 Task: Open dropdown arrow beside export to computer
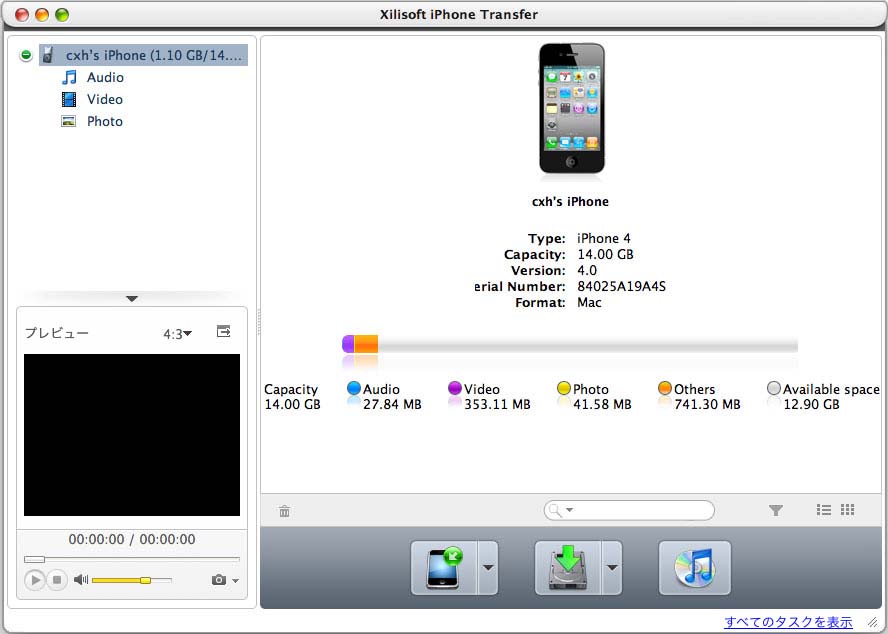tap(612, 568)
